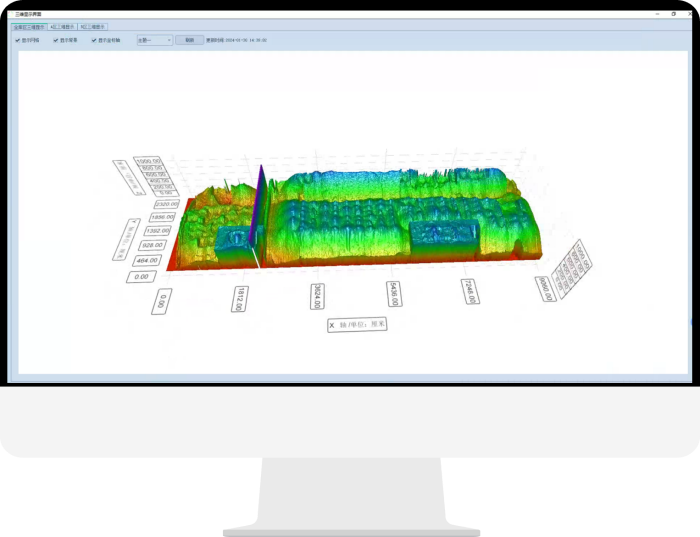Viewport: 700px width, 537px height.
Task: Switch to the 全库区三维显示 tab
Action: (x=29, y=27)
